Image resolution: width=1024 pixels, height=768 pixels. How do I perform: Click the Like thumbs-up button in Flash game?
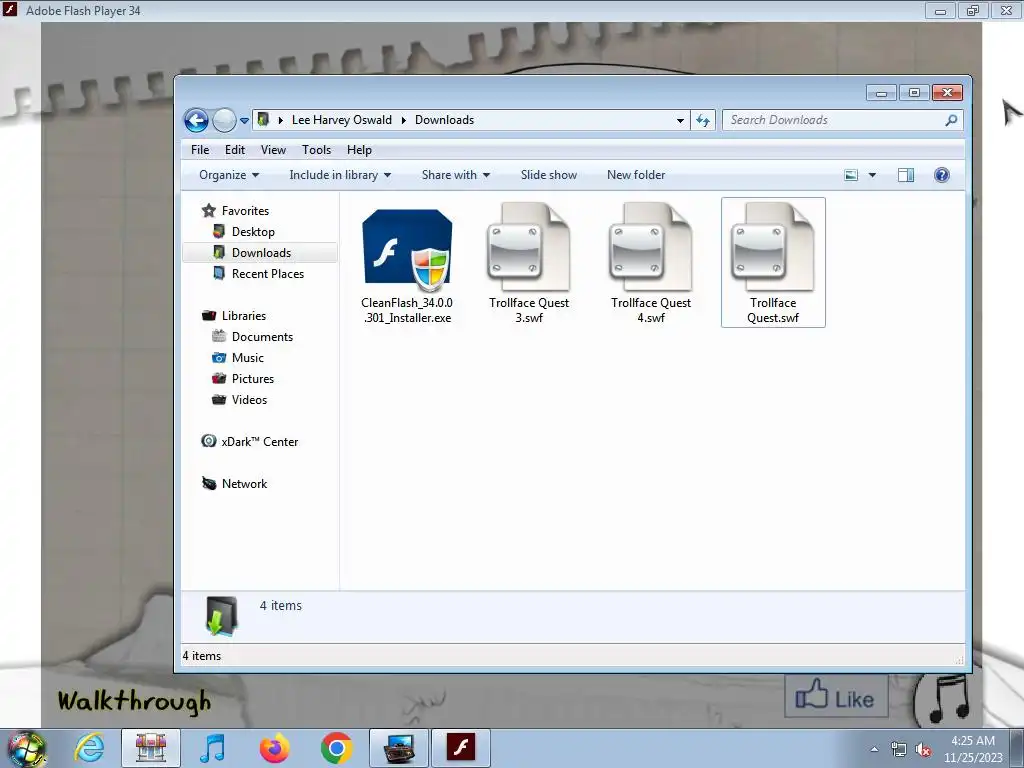tap(836, 696)
